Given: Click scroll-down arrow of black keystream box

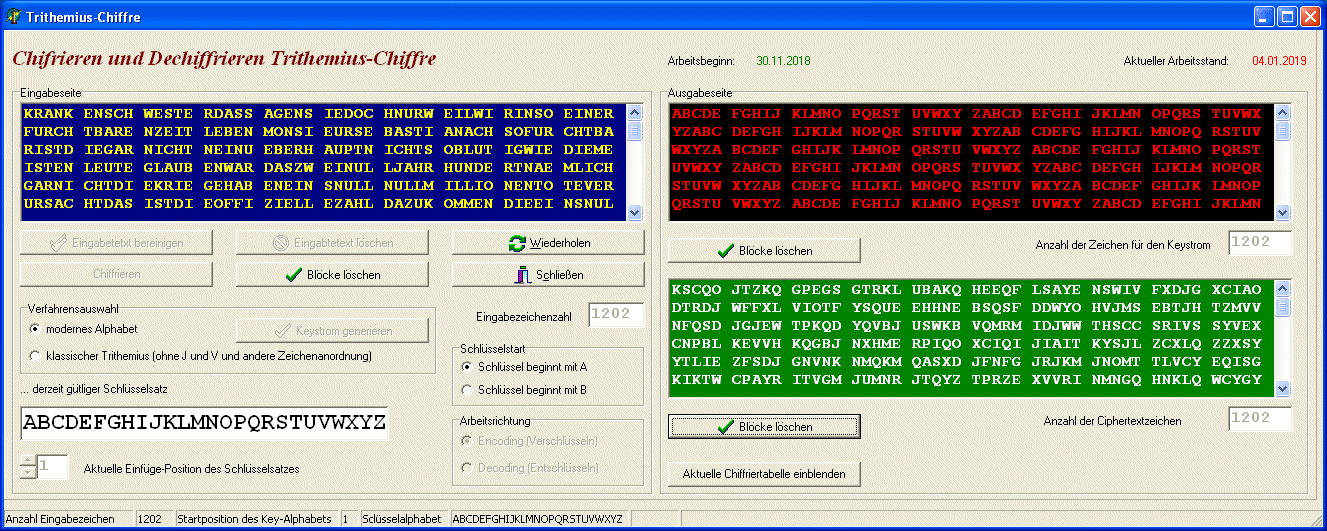Looking at the screenshot, I should click(1283, 212).
